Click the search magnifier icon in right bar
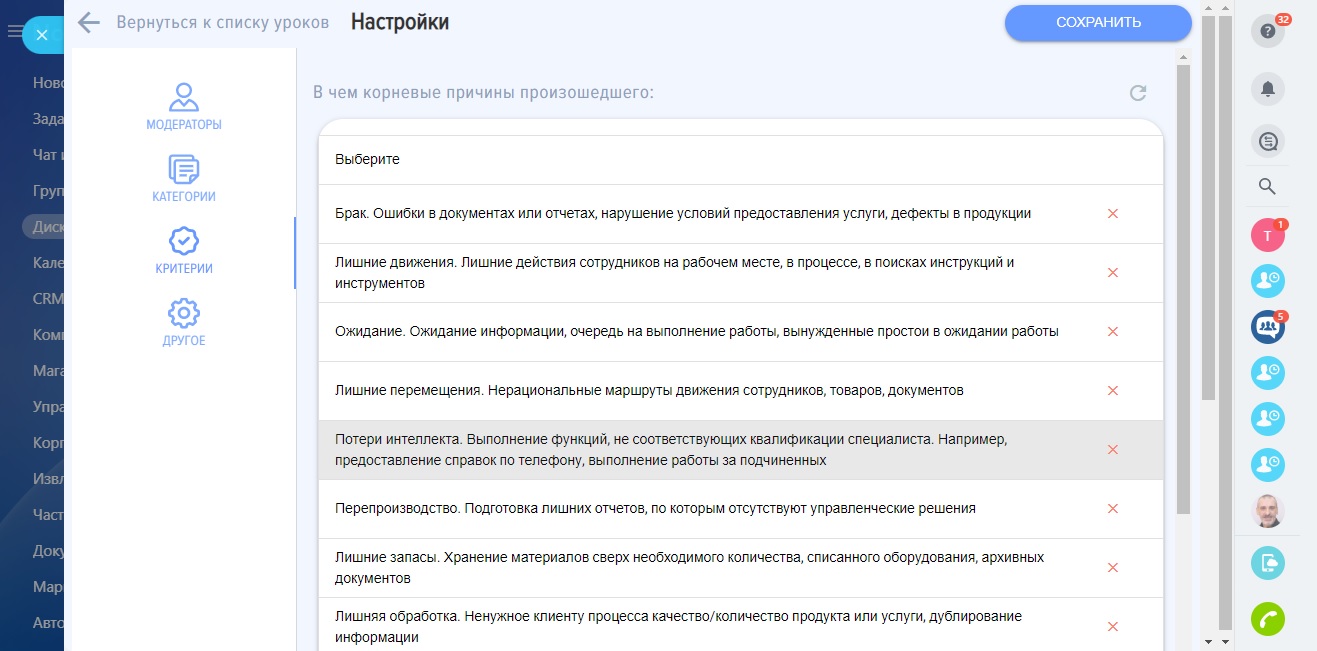 point(1267,186)
